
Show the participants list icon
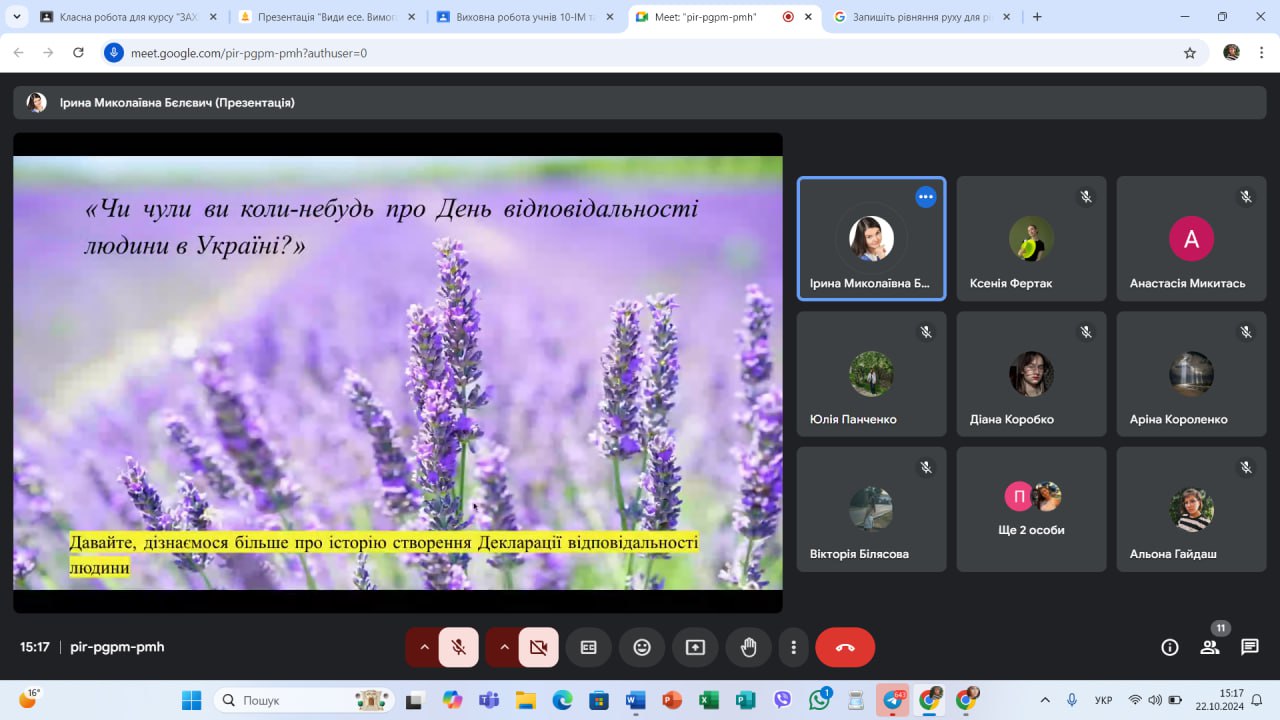click(x=1210, y=647)
